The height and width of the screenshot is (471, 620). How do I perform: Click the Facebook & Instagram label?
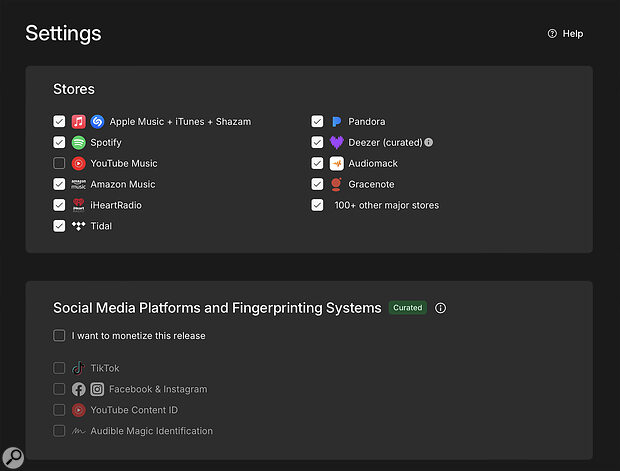point(158,389)
